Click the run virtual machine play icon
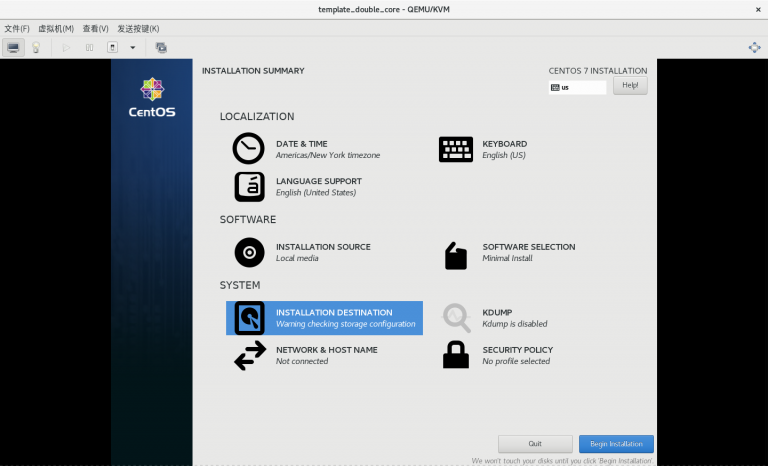 66,48
